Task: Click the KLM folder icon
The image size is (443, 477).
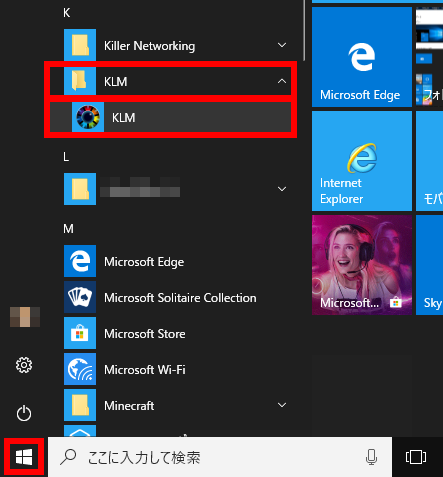Action: click(80, 81)
